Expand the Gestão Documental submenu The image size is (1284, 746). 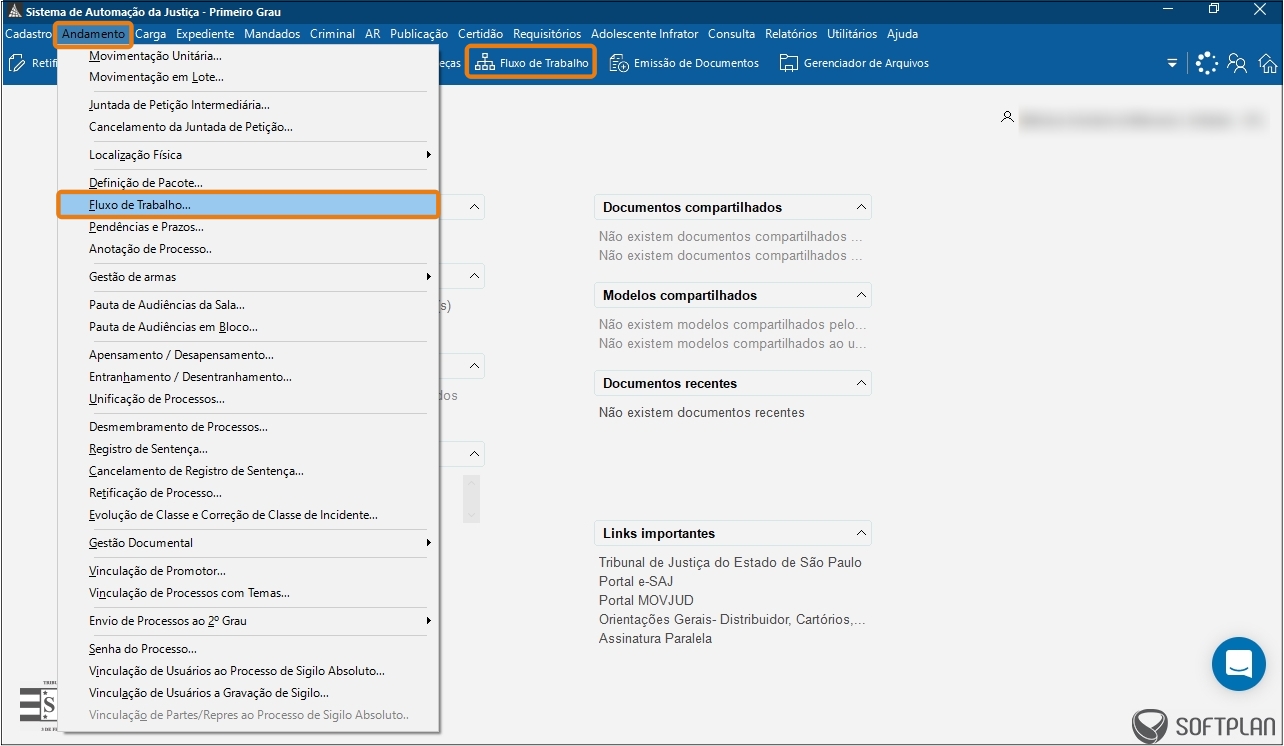point(248,543)
